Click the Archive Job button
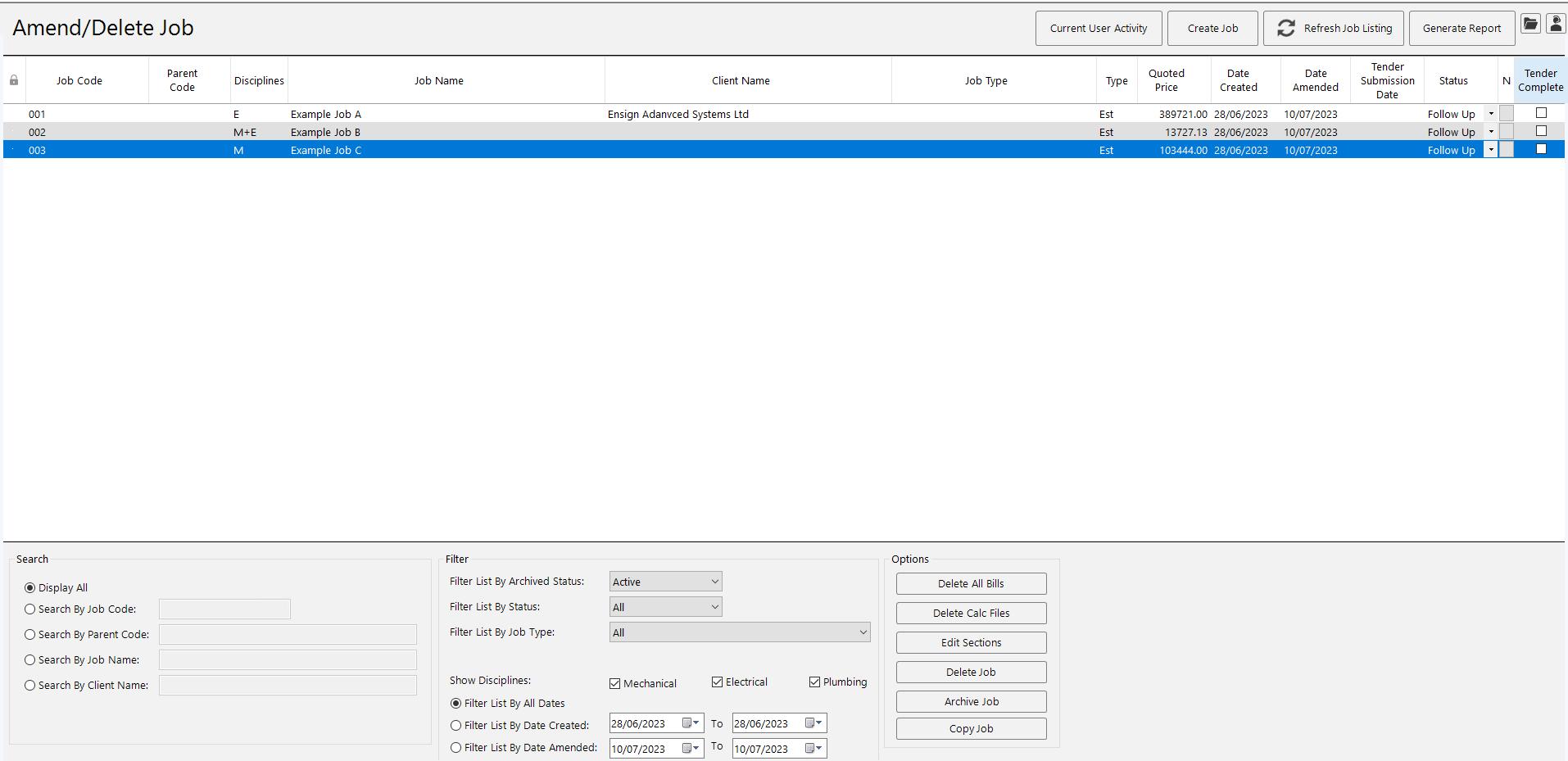Viewport: 1568px width, 761px height. coord(971,701)
